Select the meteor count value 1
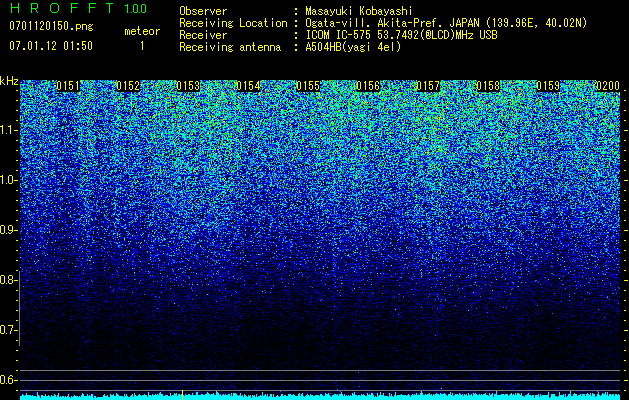Screen dimensions: 629x400 tap(142, 46)
